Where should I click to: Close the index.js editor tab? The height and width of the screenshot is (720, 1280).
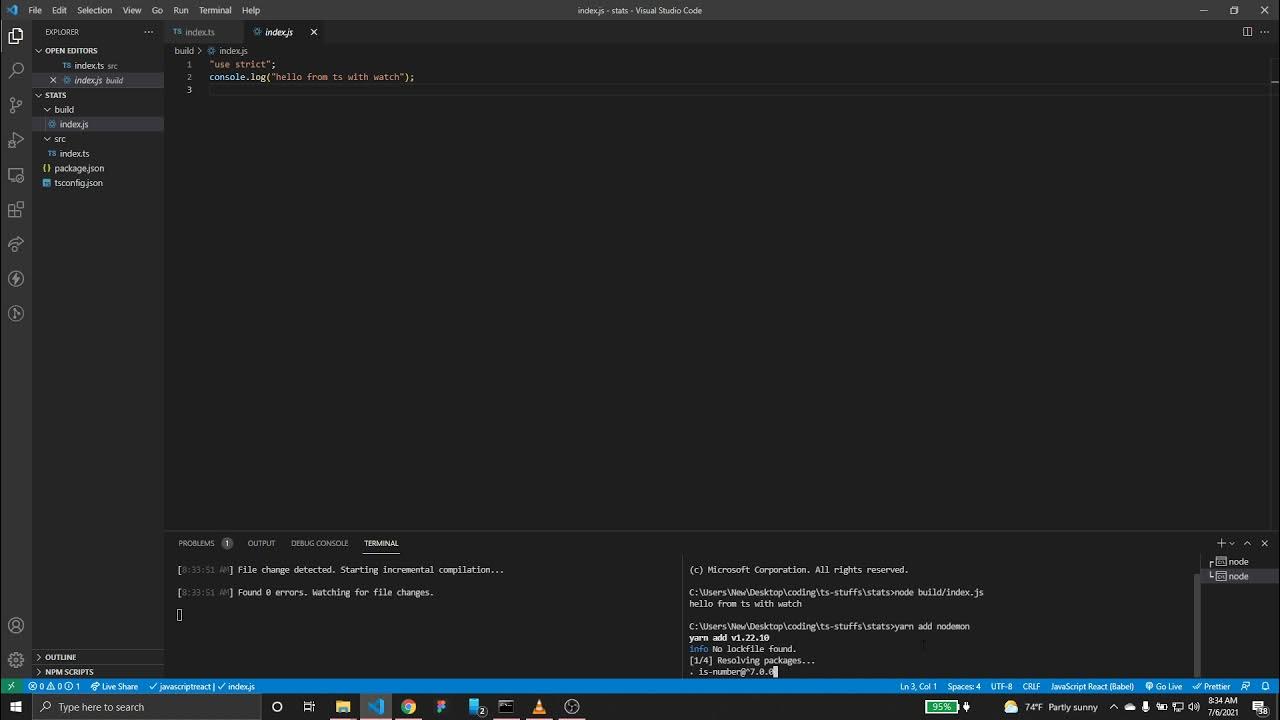pyautogui.click(x=313, y=32)
